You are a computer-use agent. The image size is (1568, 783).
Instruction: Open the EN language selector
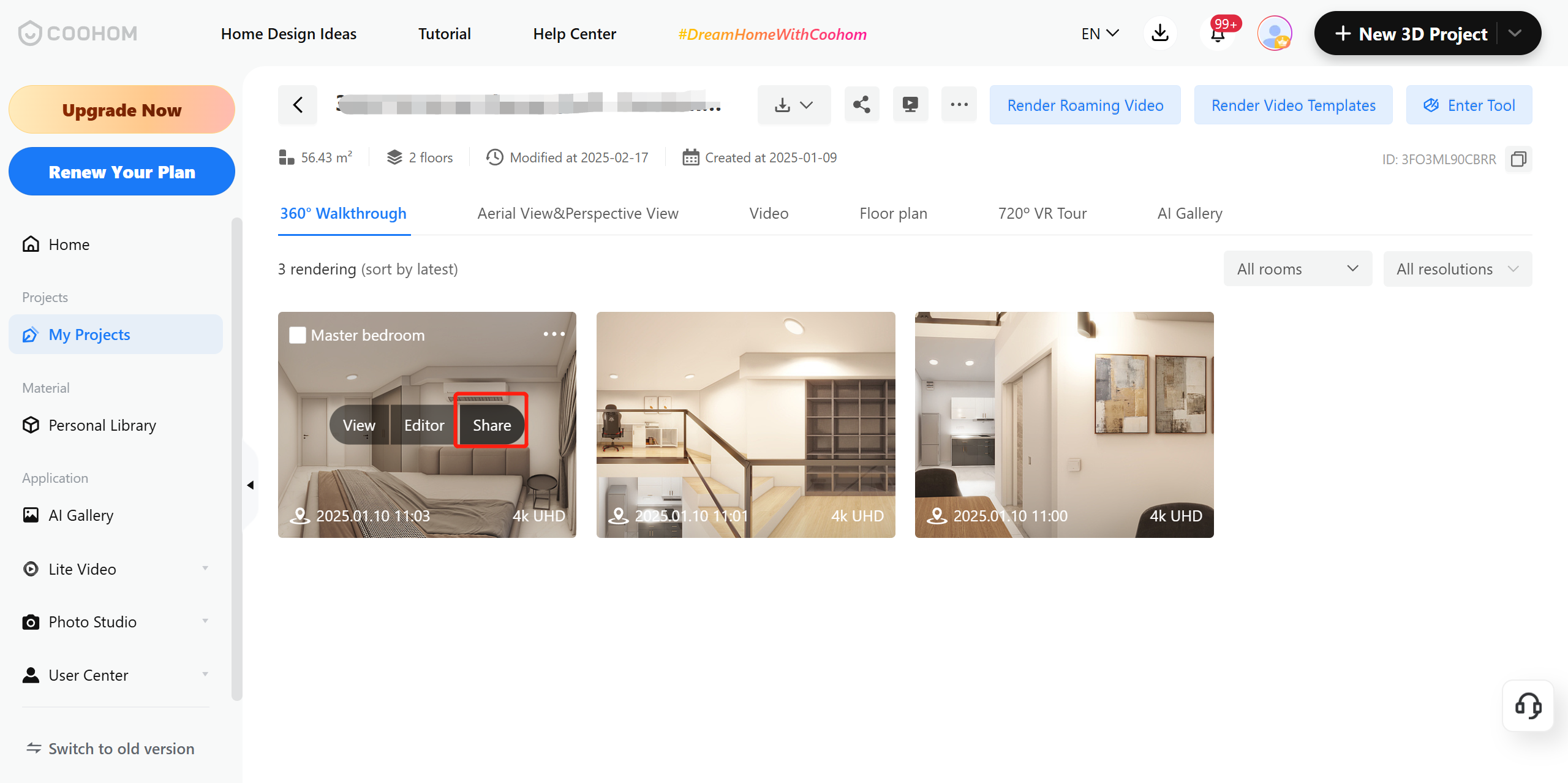(1099, 34)
